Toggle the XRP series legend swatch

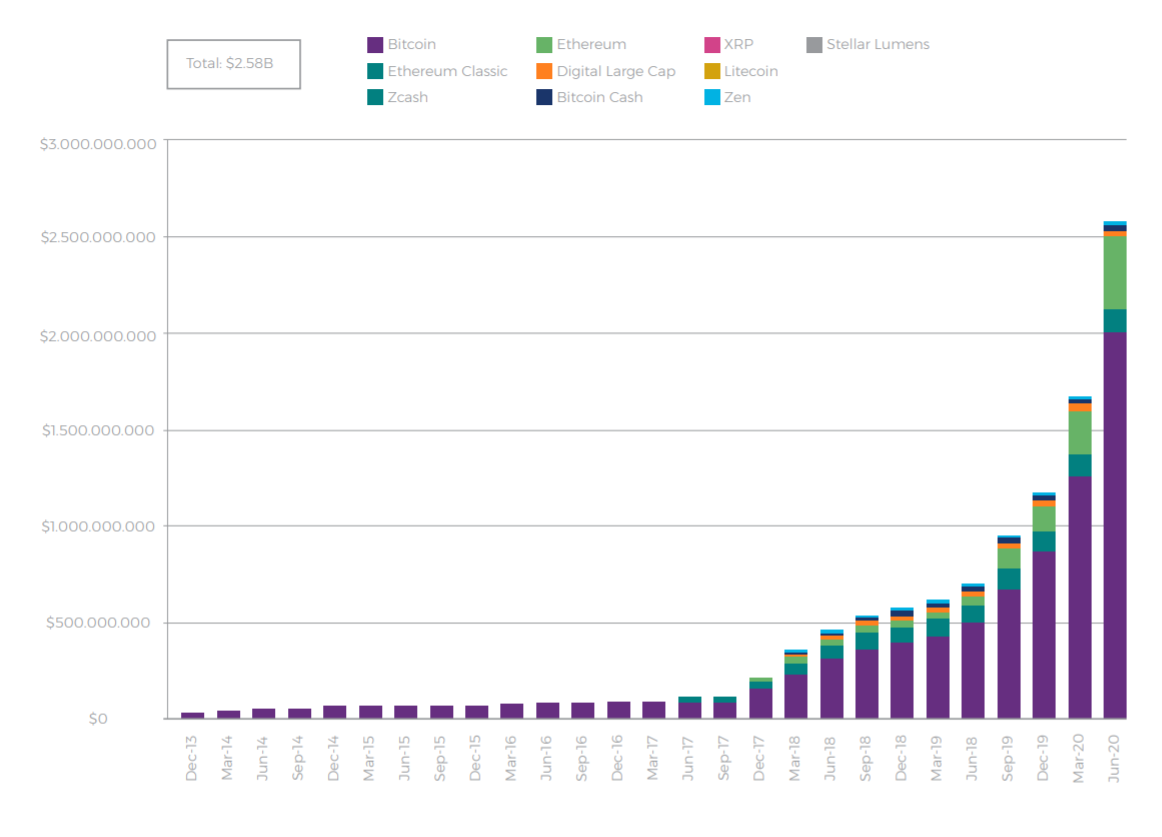(x=712, y=45)
